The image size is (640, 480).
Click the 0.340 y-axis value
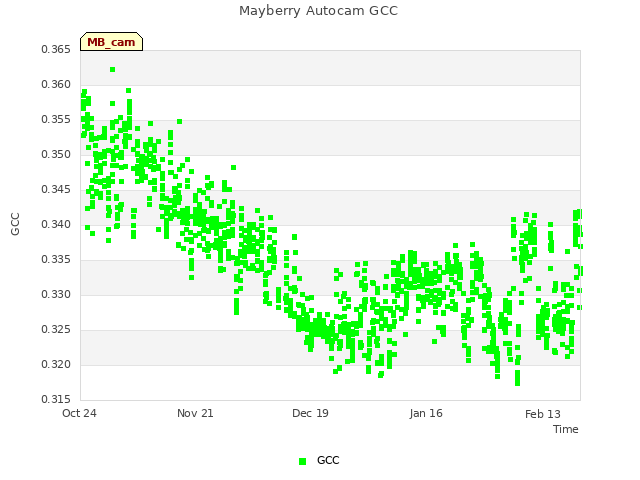tap(56, 224)
